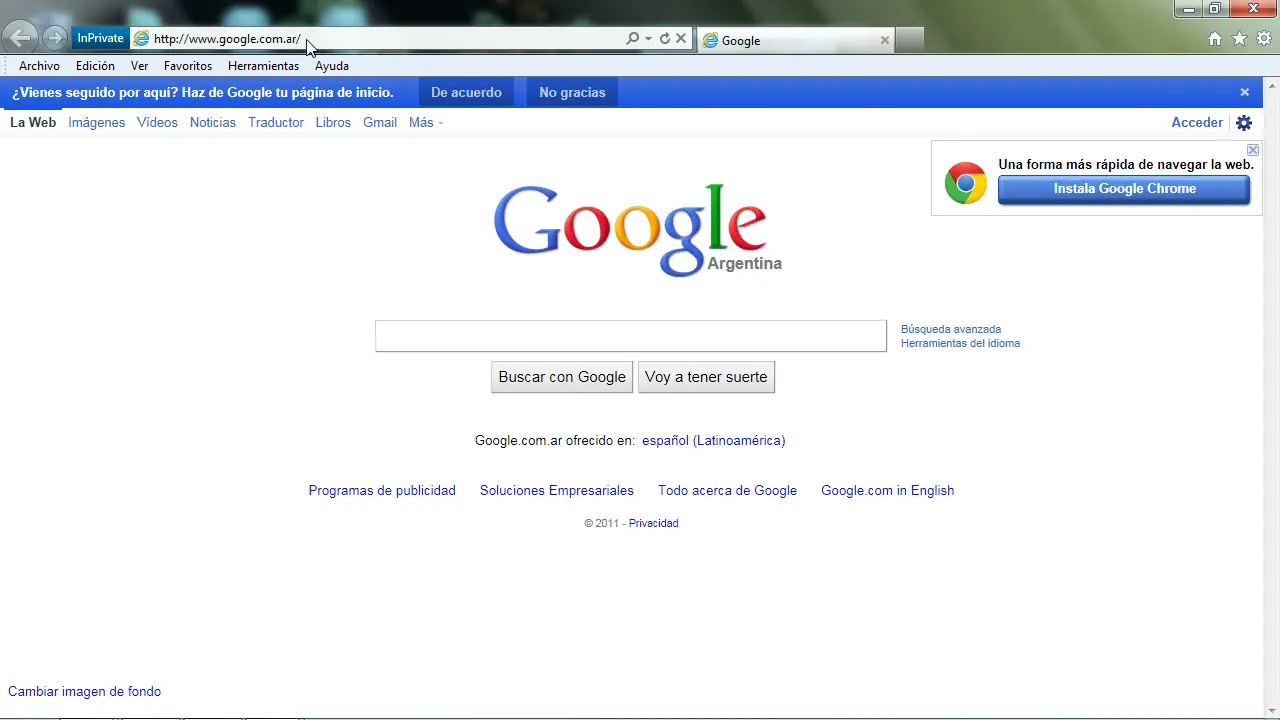
Task: Refresh the page with the reload icon
Action: tap(664, 39)
